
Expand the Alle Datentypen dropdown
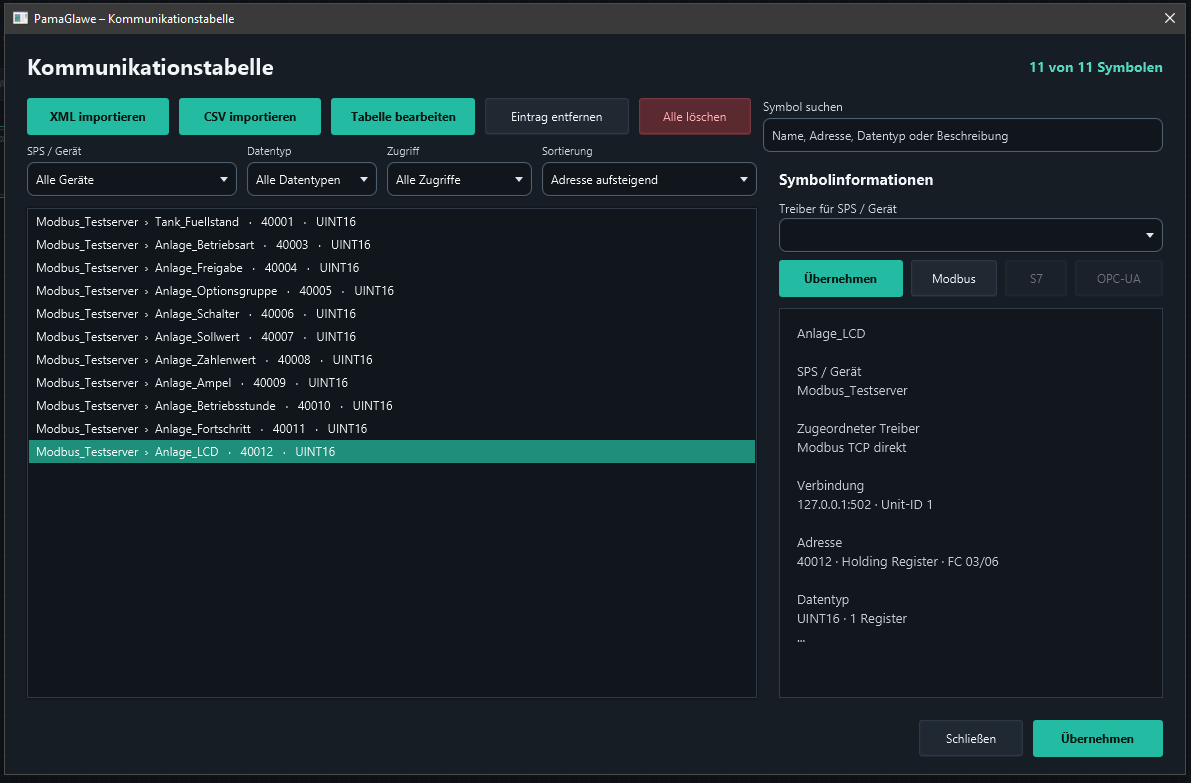click(x=311, y=180)
